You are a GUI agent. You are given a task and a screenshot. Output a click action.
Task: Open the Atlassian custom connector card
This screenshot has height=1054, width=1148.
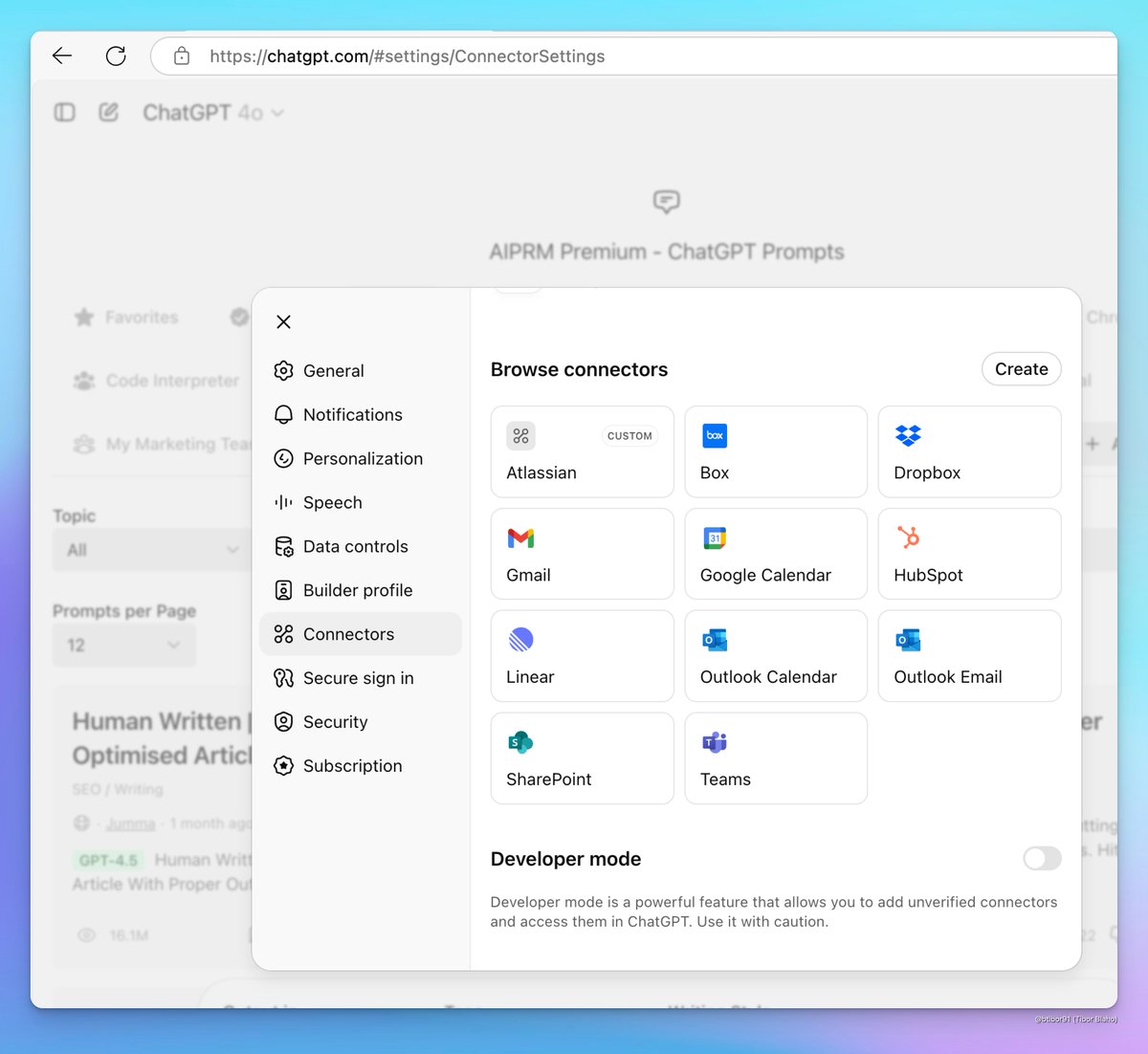pos(583,451)
